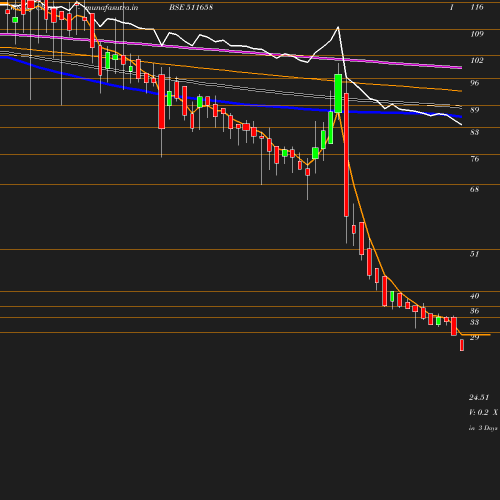
Task: Pick the 83 price axis label
Action: pos(474,132)
